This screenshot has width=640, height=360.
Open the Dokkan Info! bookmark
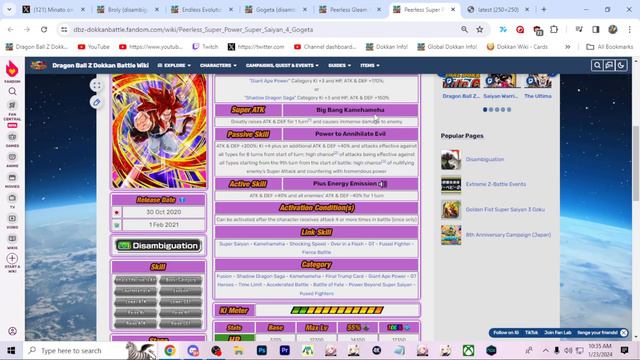pos(387,47)
